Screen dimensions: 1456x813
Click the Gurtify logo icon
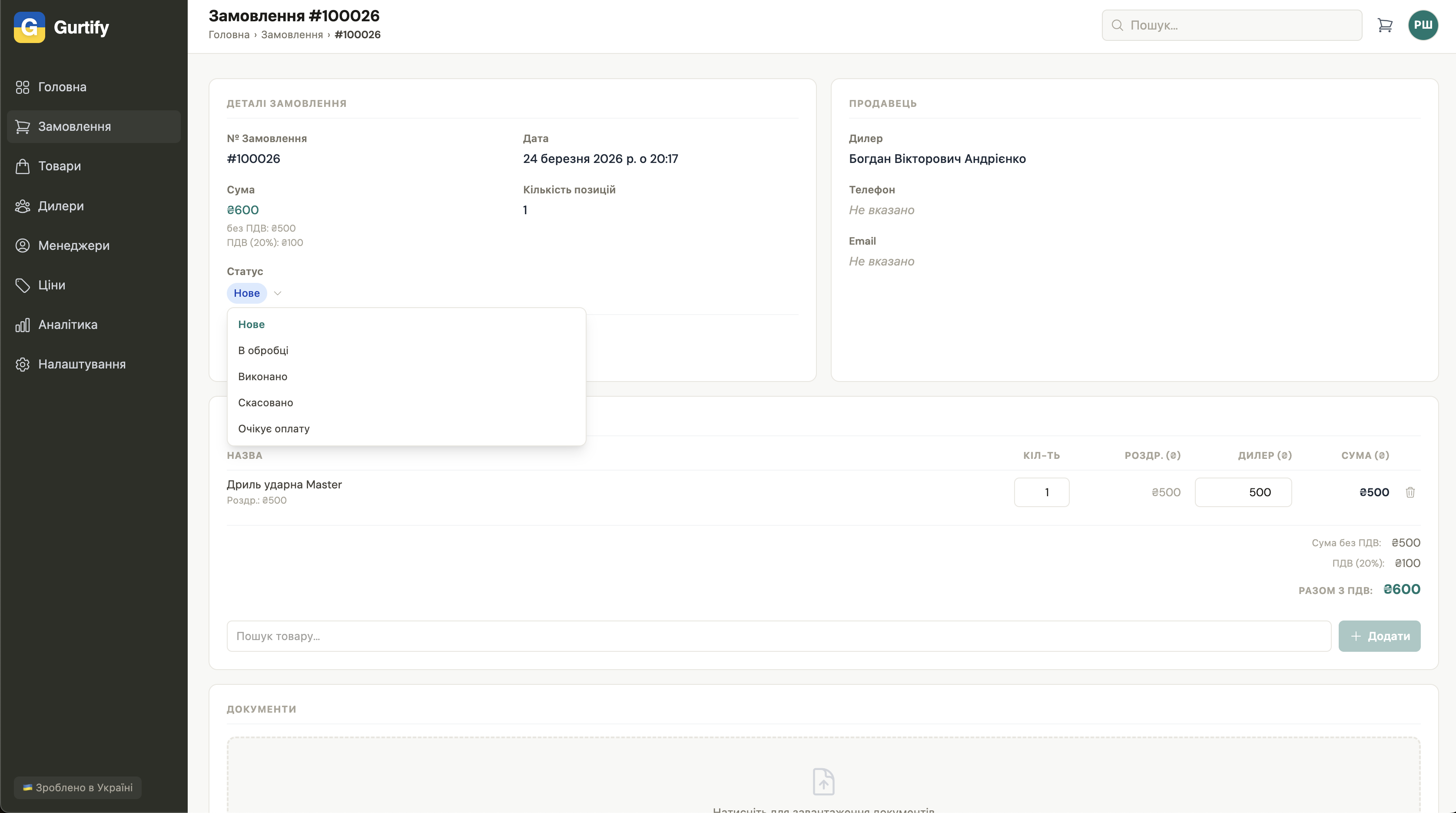pyautogui.click(x=30, y=27)
